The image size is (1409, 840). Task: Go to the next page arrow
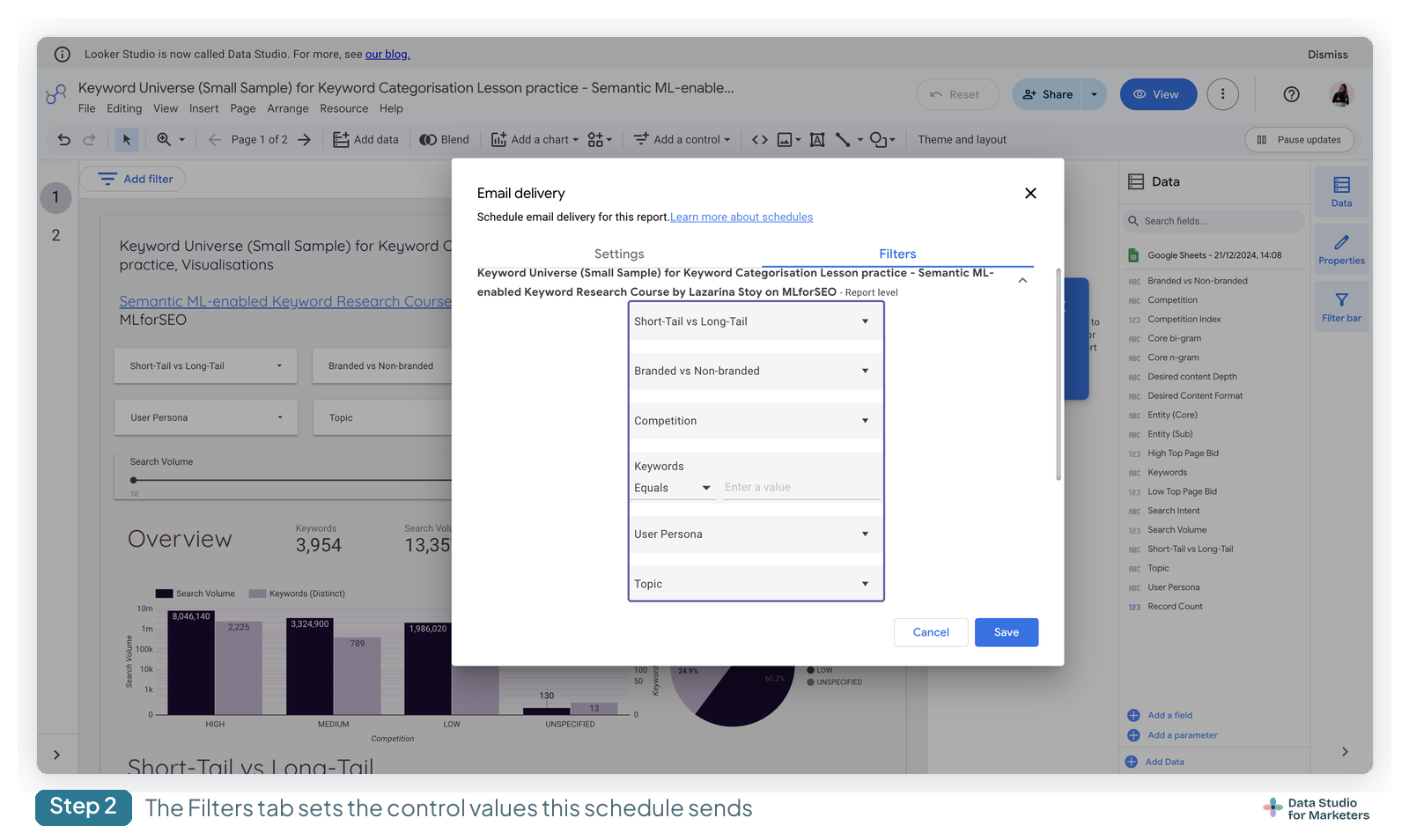tap(305, 140)
